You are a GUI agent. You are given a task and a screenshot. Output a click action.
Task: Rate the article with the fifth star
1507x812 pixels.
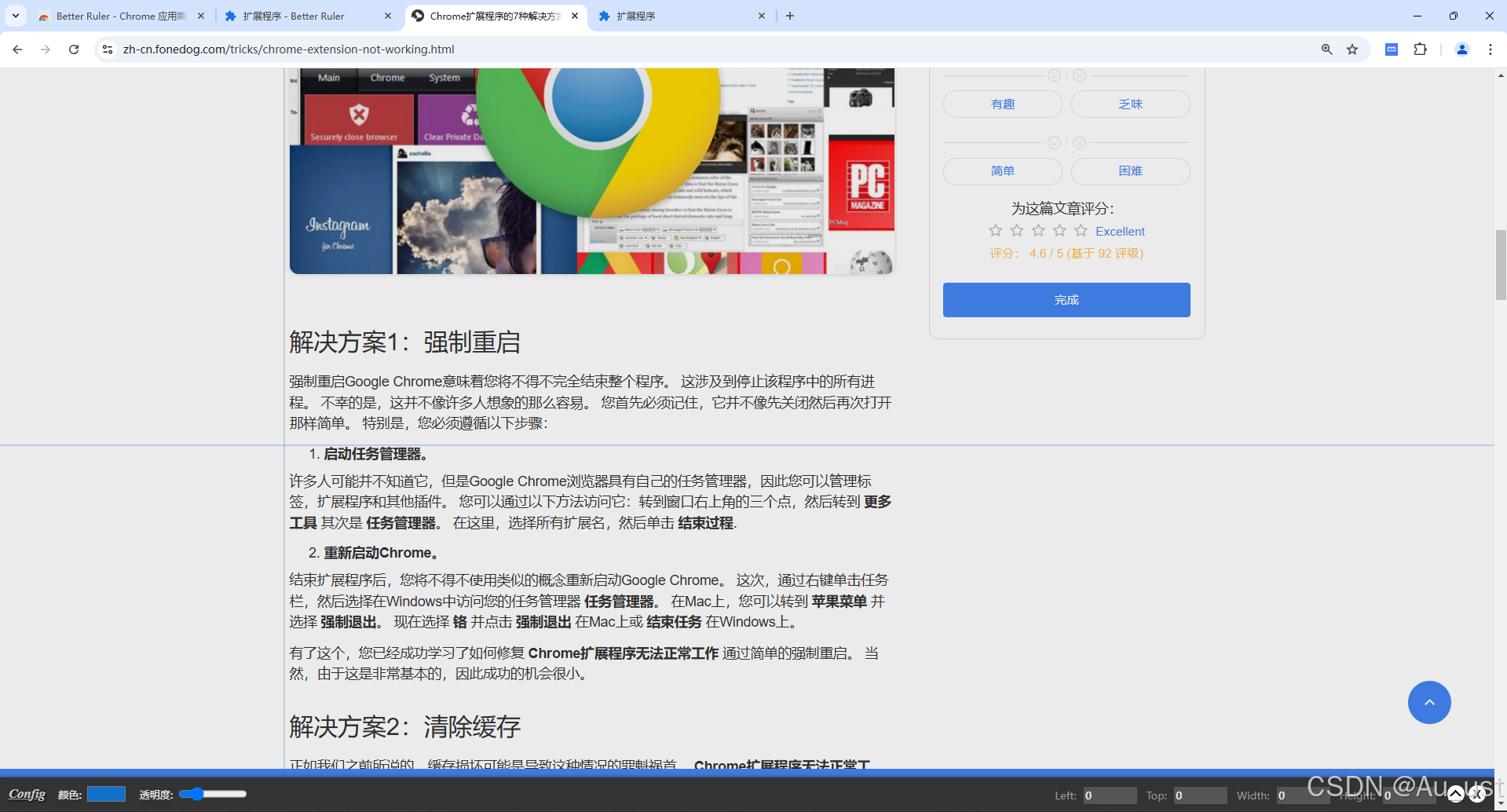(1081, 230)
